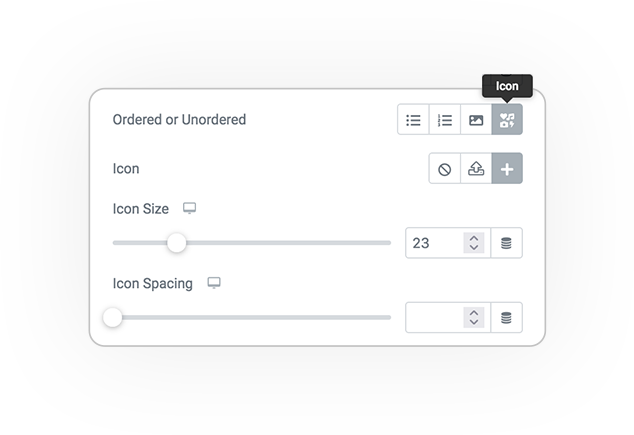Screen dimensions: 634x435
Task: Click the middle of Icon Size track
Action: point(252,243)
